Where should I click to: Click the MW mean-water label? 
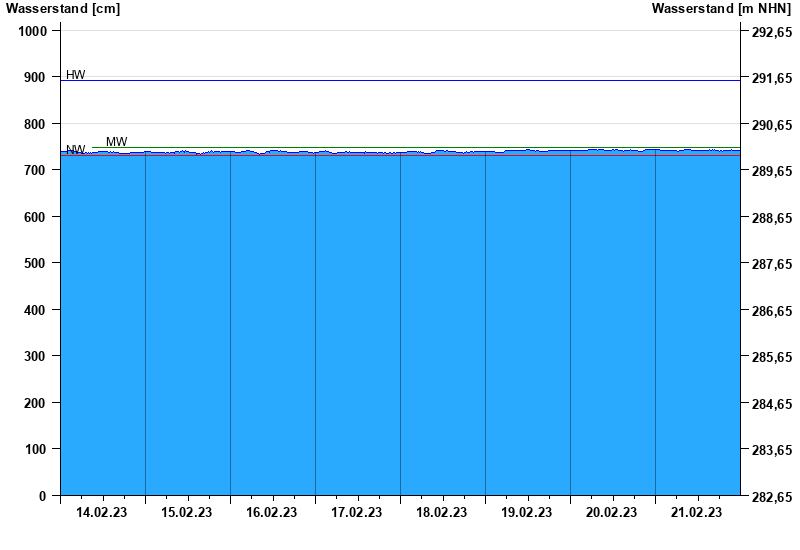click(116, 142)
